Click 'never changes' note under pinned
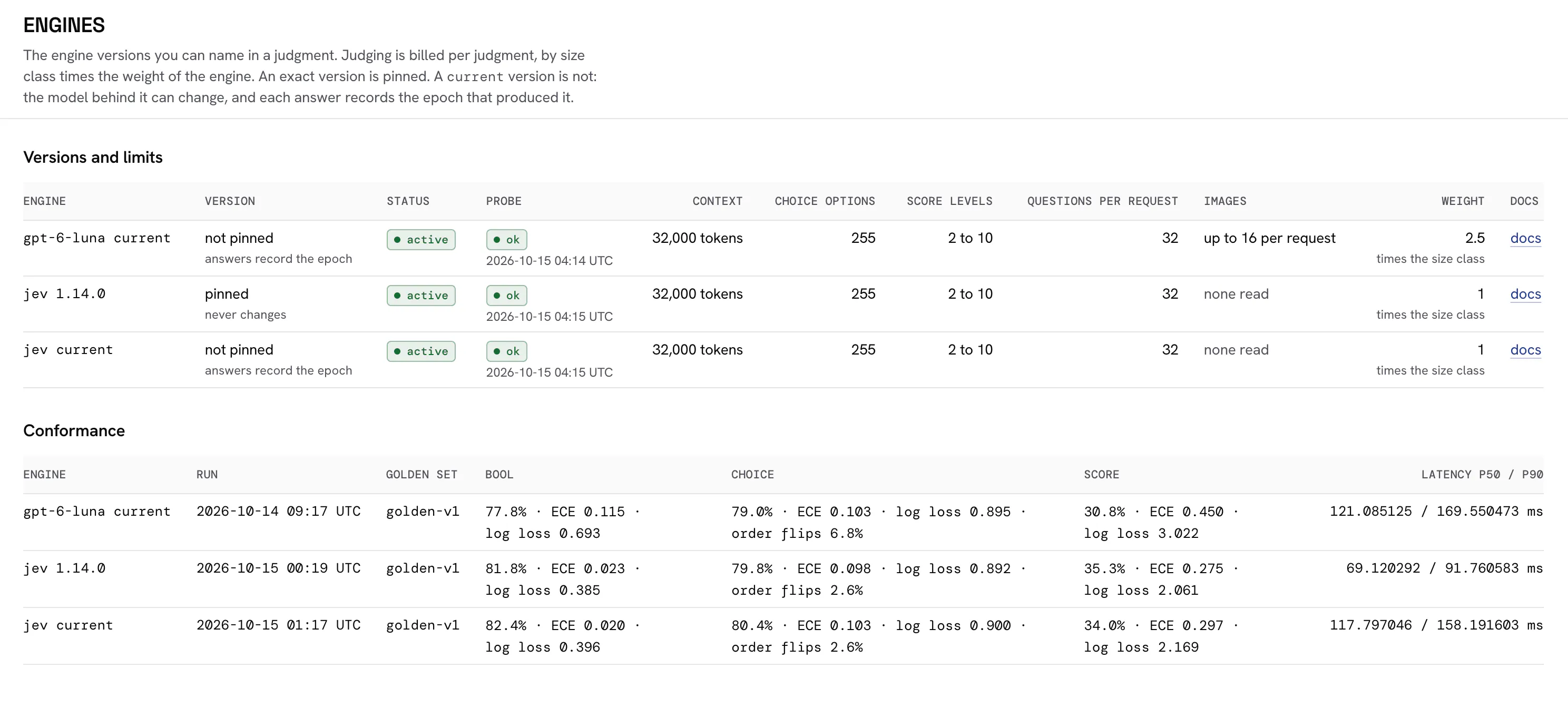 pyautogui.click(x=246, y=315)
